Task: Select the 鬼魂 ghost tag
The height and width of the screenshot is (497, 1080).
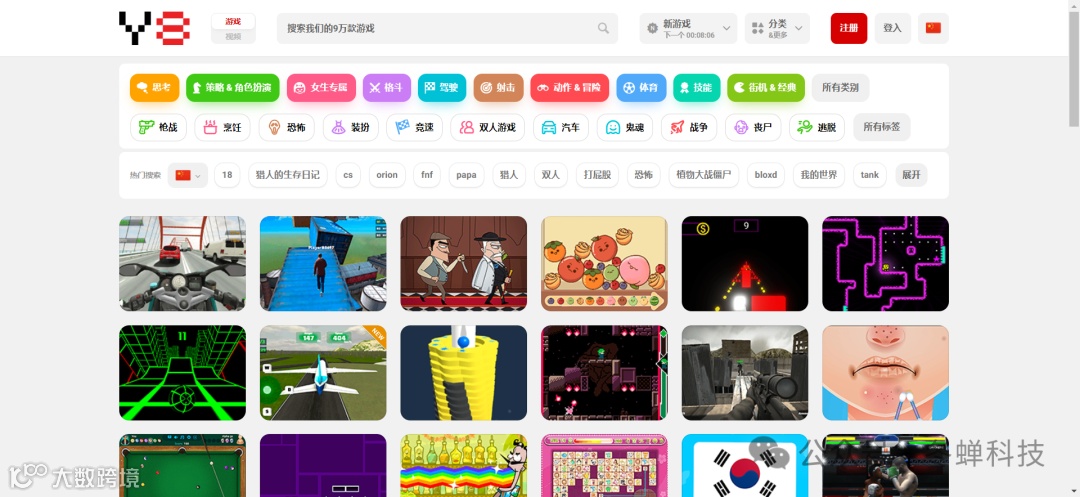Action: [625, 127]
